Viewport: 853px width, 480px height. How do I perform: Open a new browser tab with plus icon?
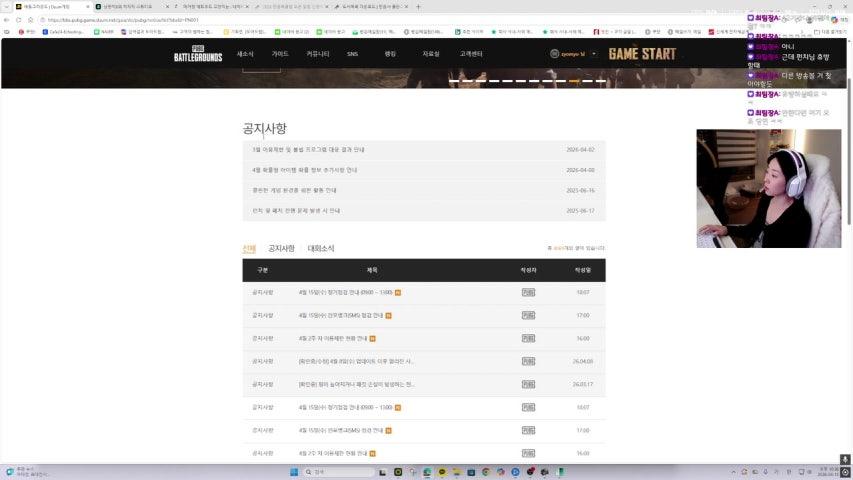point(418,6)
